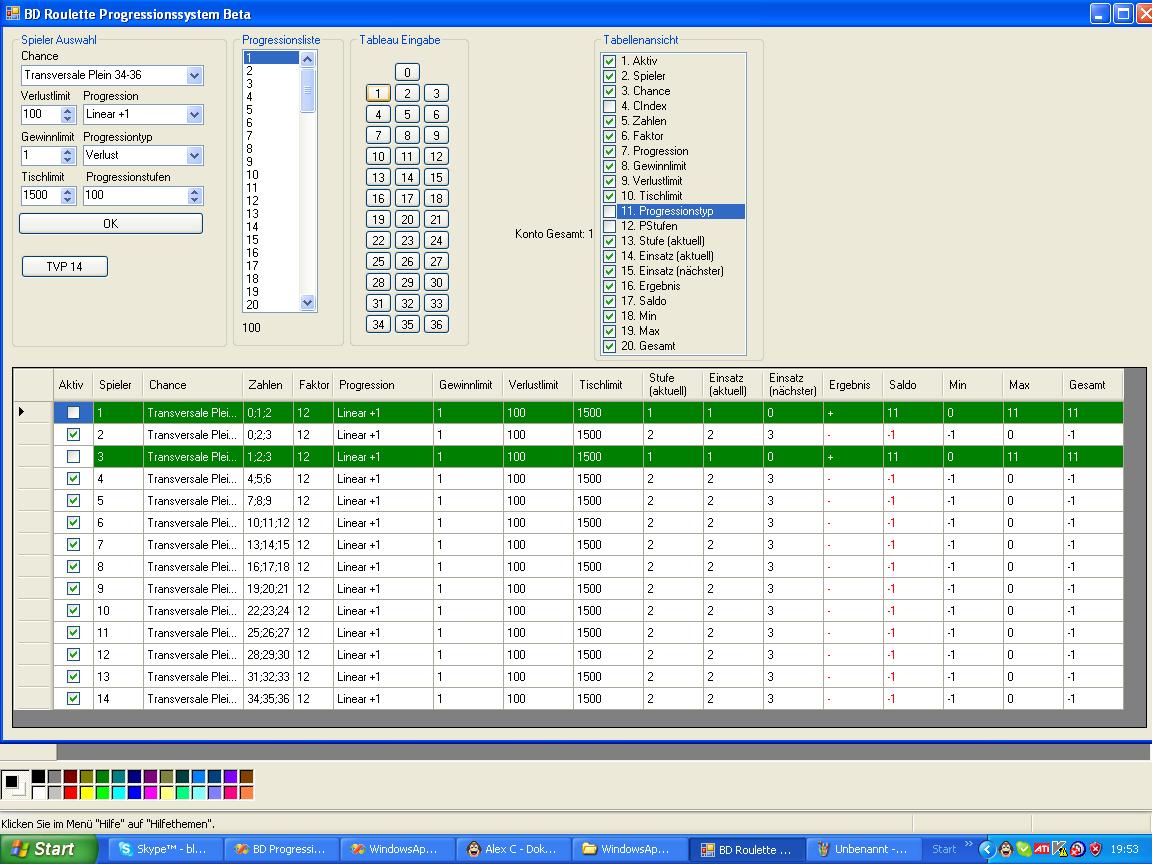This screenshot has width=1152, height=864.
Task: Uncheck Aktiv checkbox for Spieler 2 row
Action: pos(73,435)
